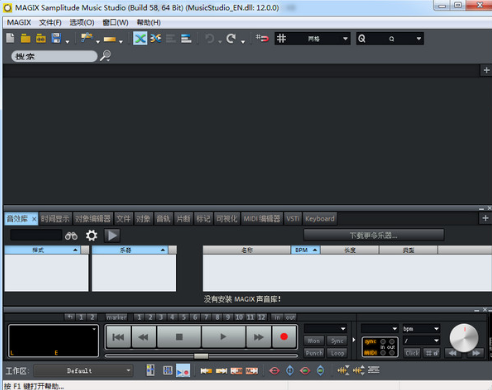Click into the toolbar search field
Image resolution: width=492 pixels, height=390 pixels.
pos(54,56)
